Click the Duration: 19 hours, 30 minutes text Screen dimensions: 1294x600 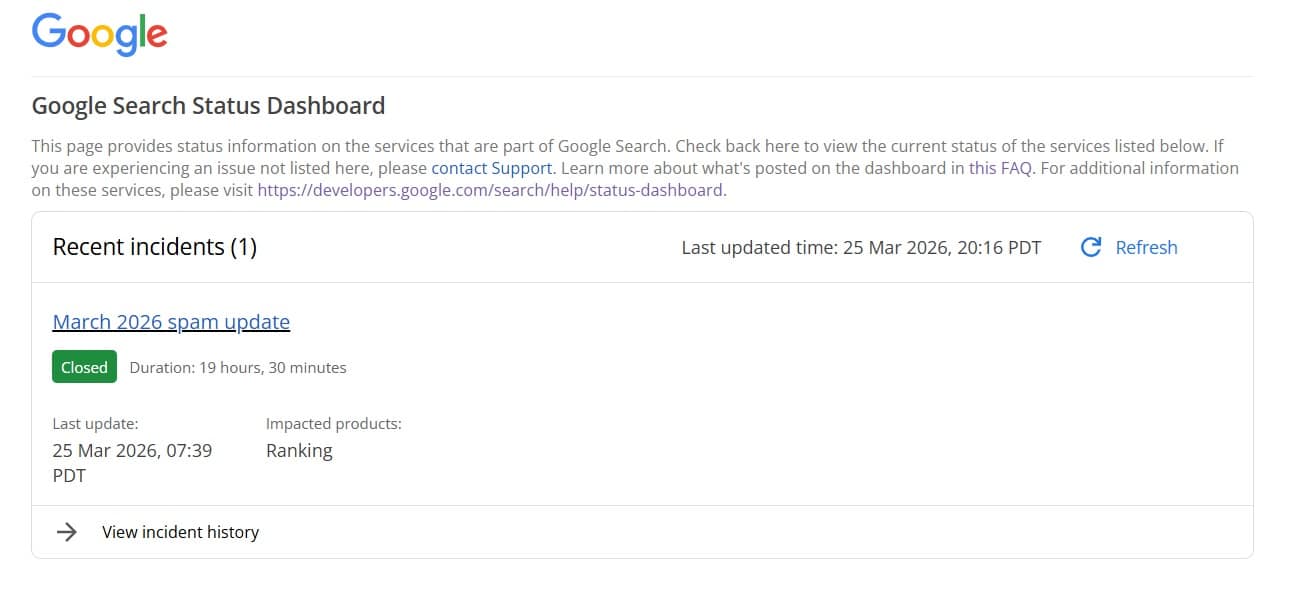(238, 367)
